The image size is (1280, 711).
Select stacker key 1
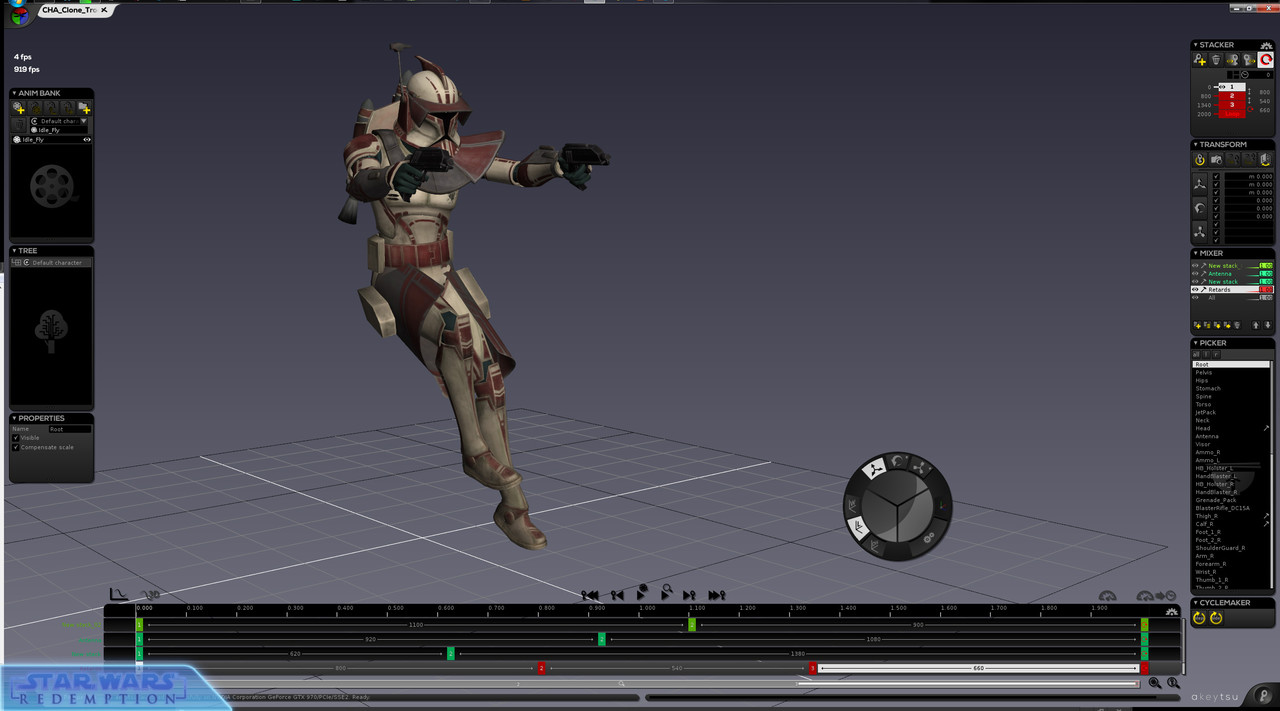(x=1232, y=87)
